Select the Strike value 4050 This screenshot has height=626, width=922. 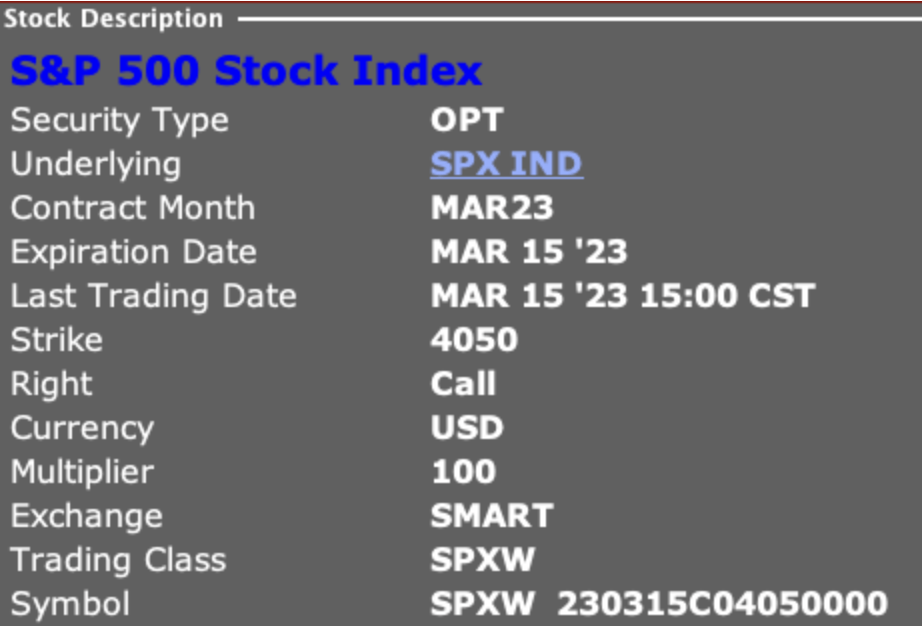click(x=473, y=339)
